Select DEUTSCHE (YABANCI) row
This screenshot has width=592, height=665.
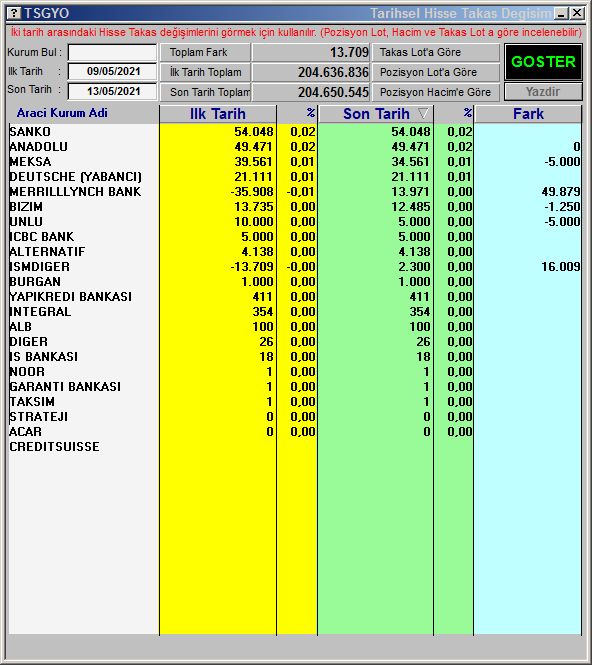295,176
